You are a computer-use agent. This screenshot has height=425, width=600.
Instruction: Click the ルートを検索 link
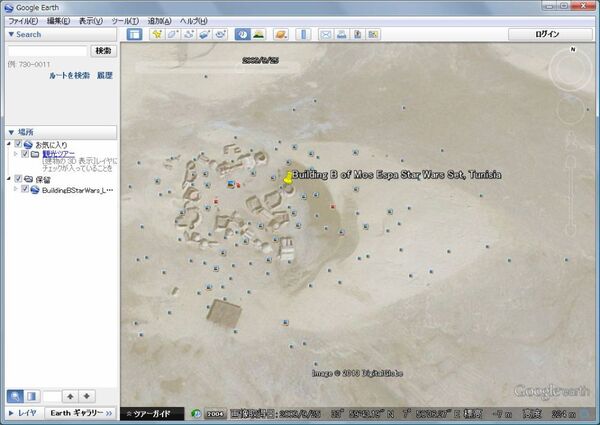point(69,76)
